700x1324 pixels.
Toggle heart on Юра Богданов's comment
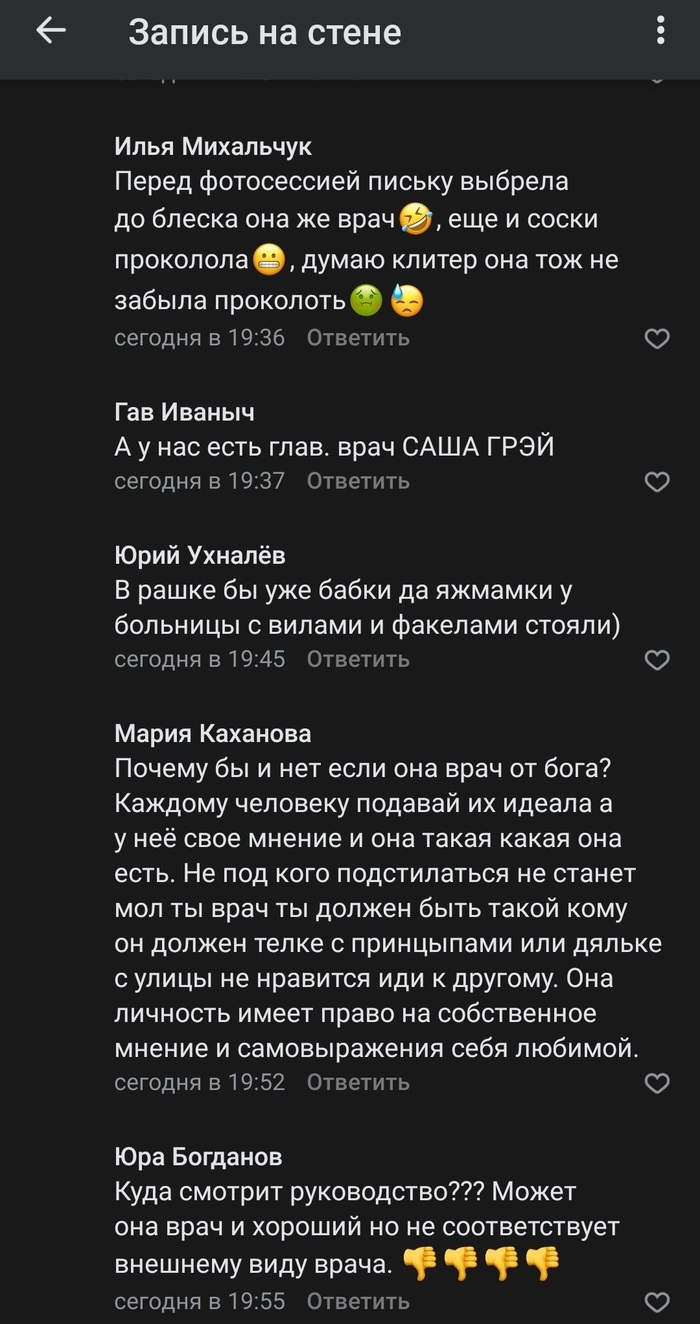point(656,1302)
